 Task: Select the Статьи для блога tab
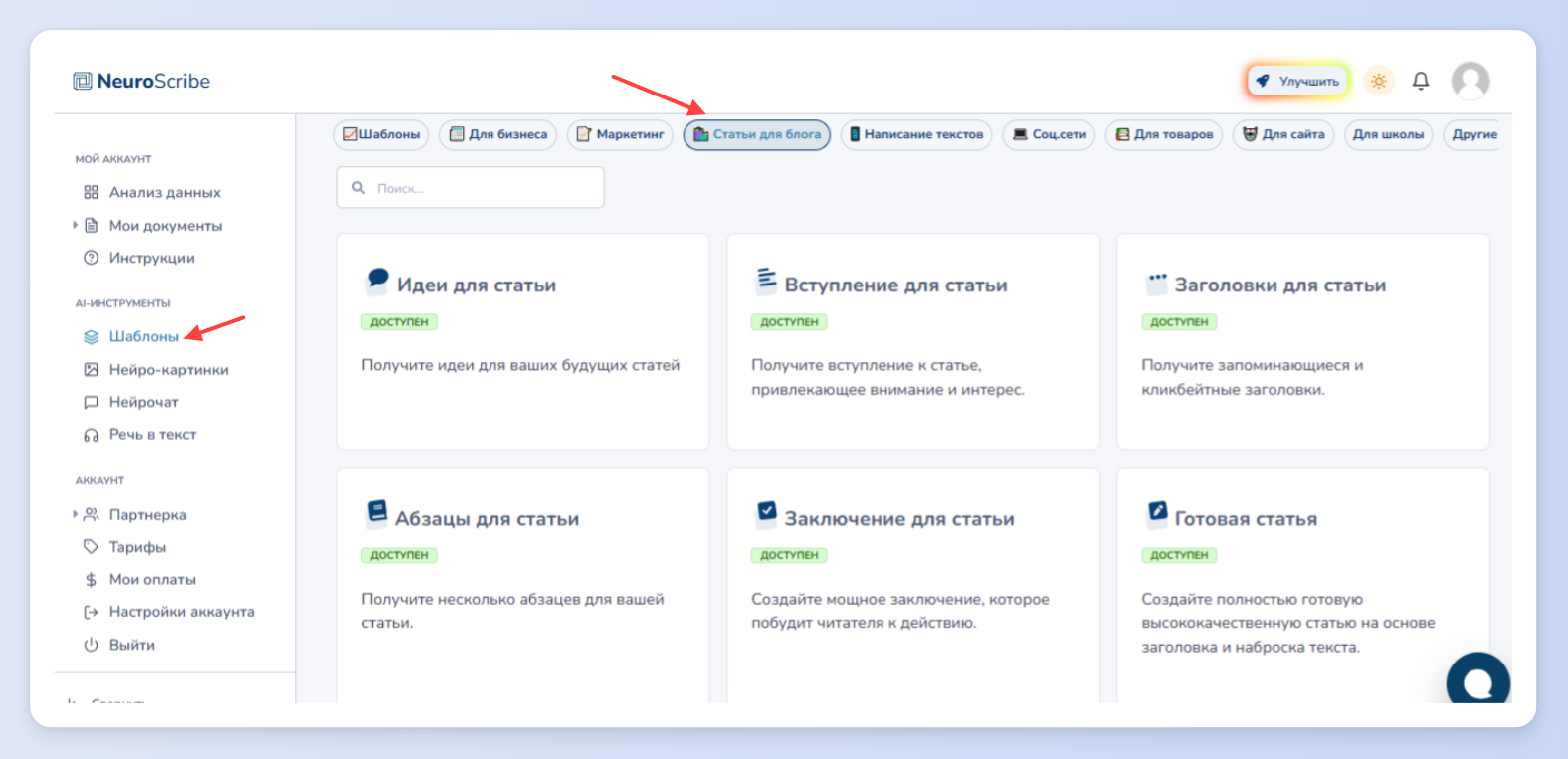(x=757, y=134)
